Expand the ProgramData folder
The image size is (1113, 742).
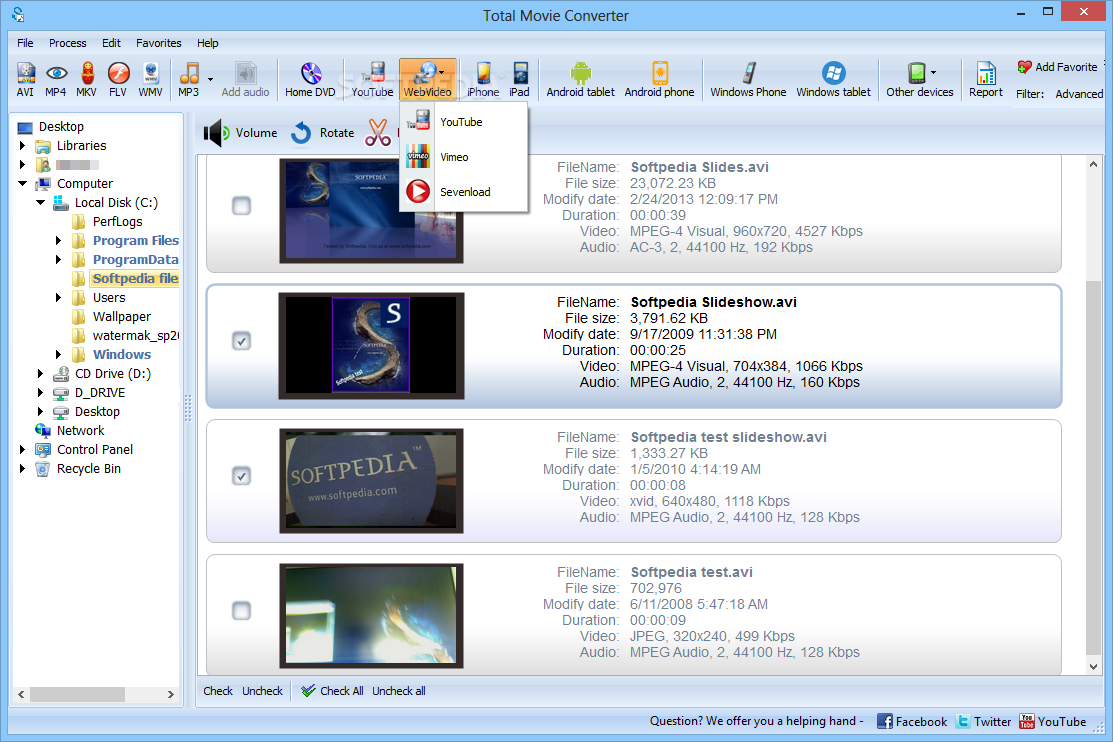(59, 260)
